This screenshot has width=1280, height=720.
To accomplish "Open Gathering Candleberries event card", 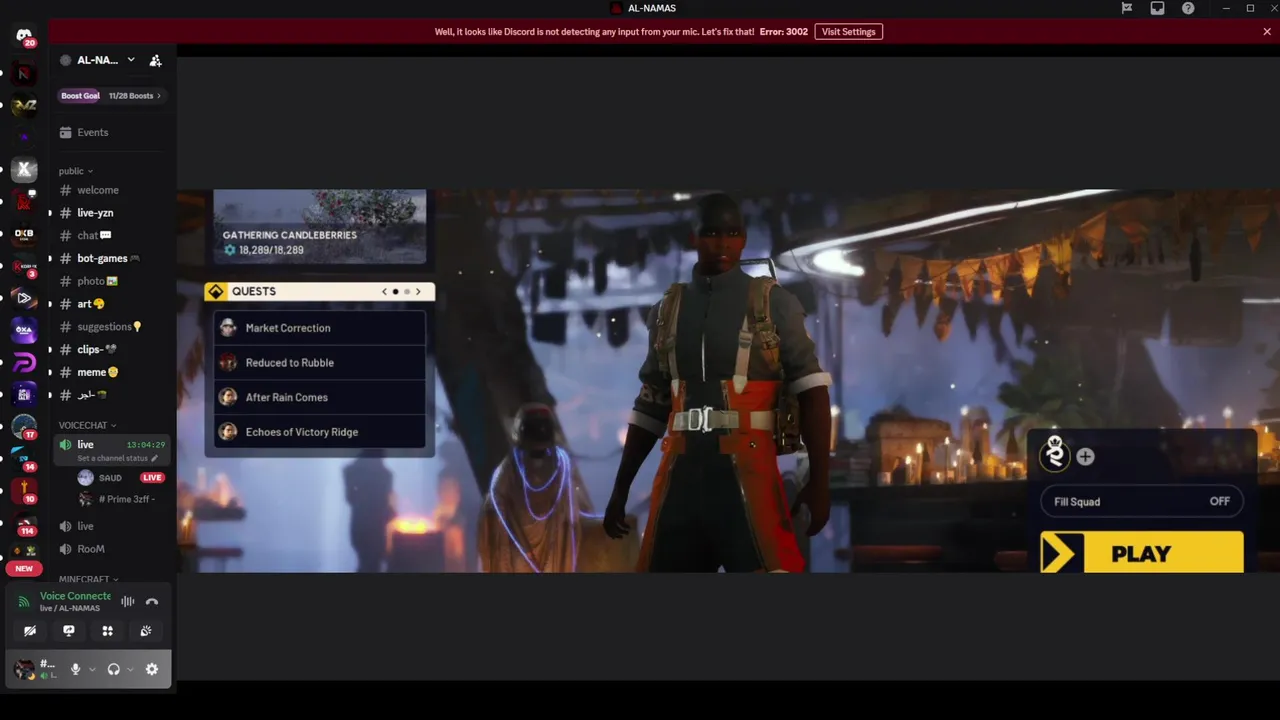I will 319,227.
